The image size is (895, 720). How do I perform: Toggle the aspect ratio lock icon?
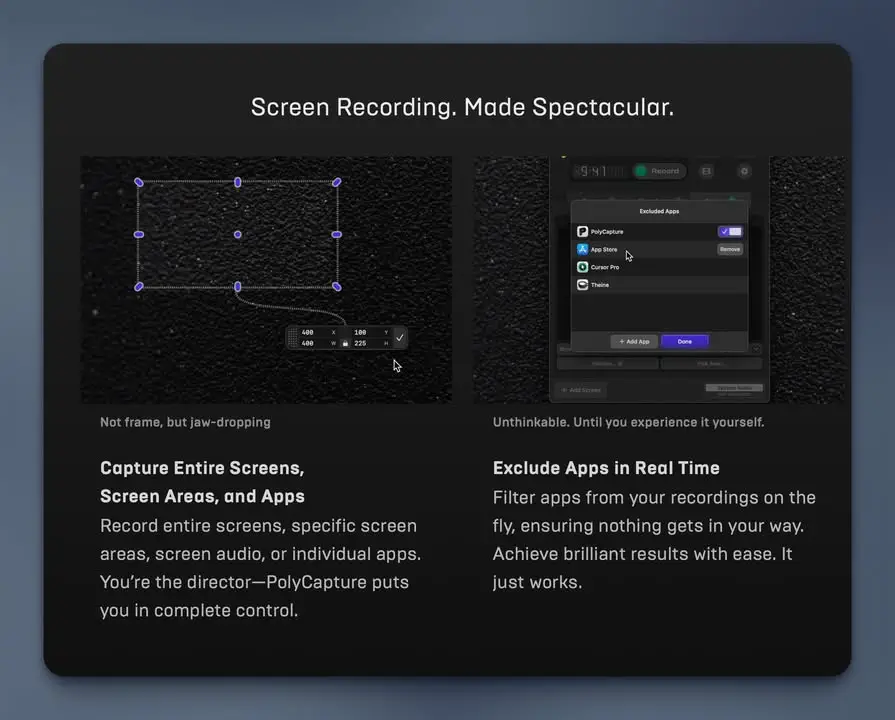[345, 343]
